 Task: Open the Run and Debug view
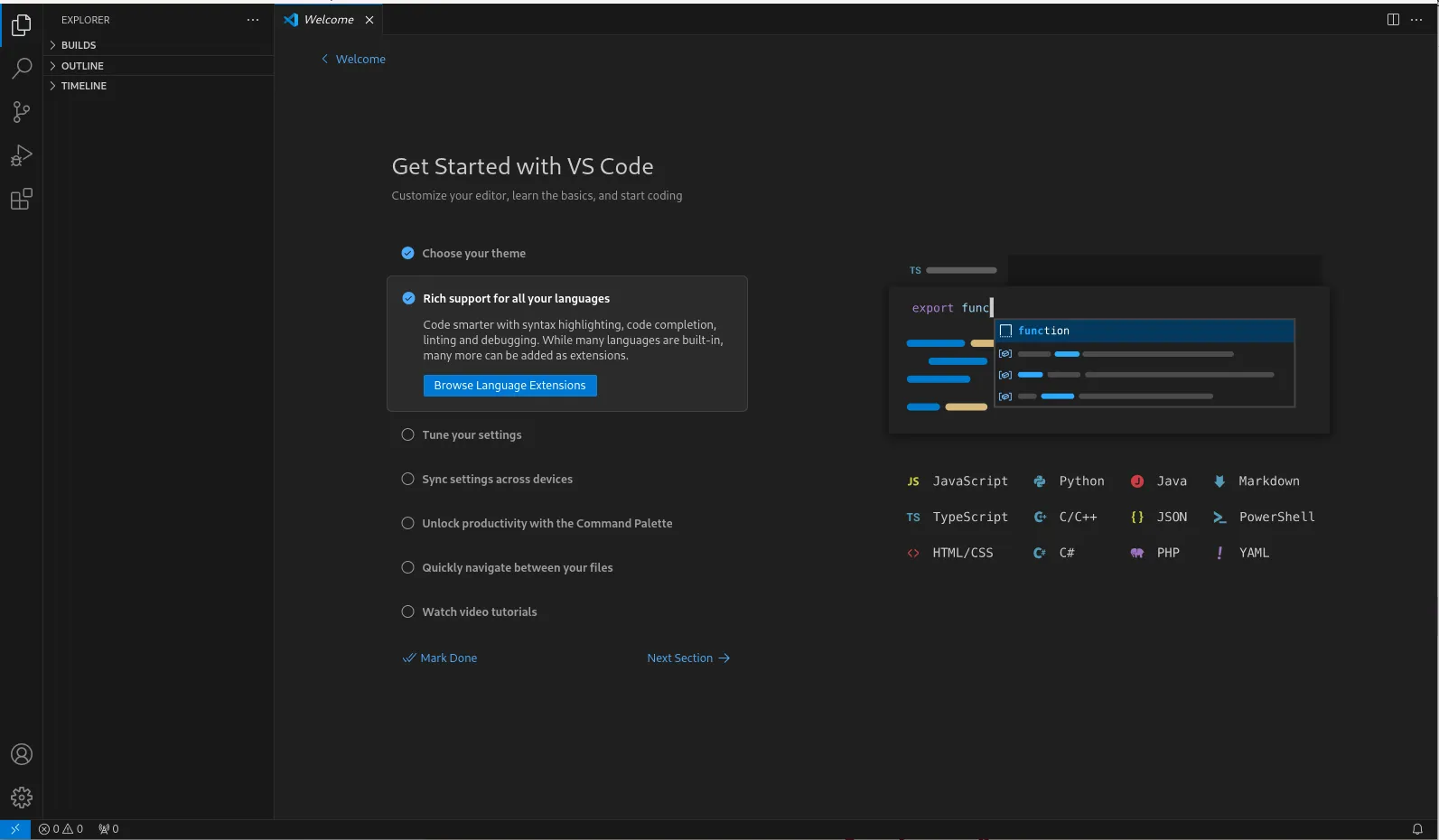[21, 155]
